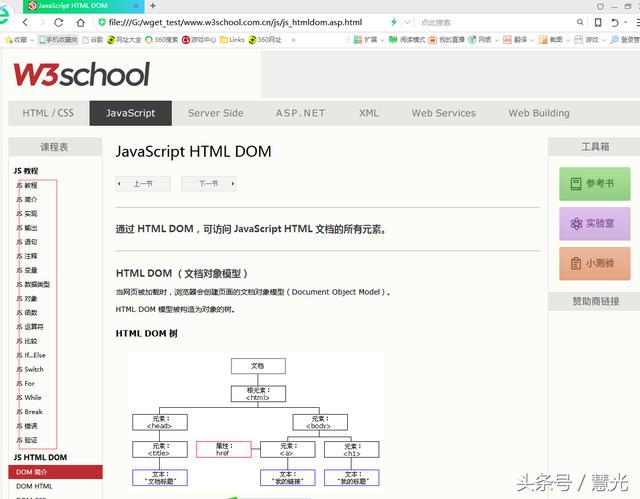Expand the undo history dropdown arrow

[x=625, y=22]
